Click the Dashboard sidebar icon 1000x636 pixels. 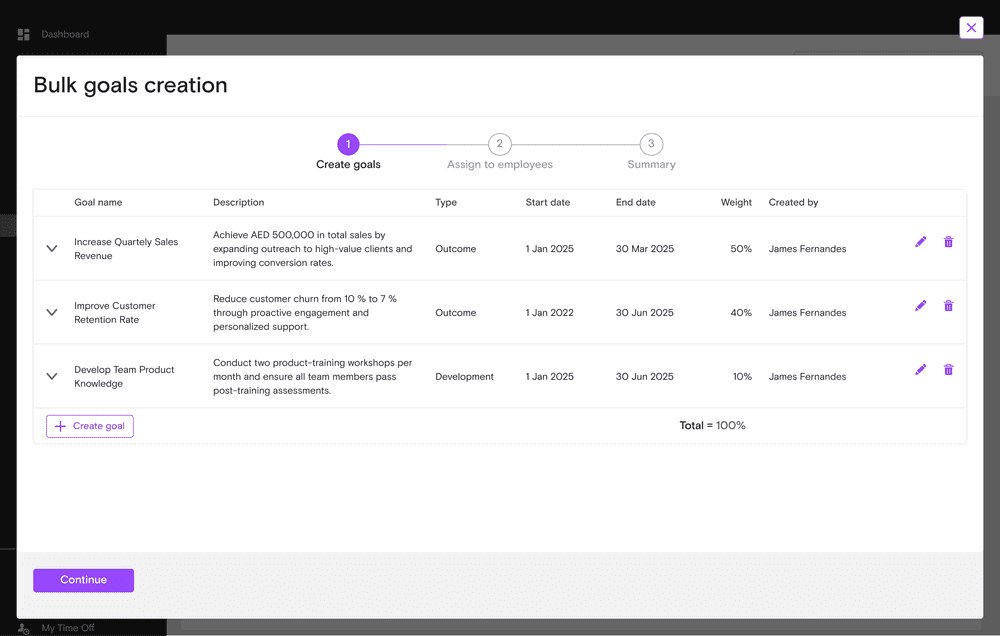24,35
